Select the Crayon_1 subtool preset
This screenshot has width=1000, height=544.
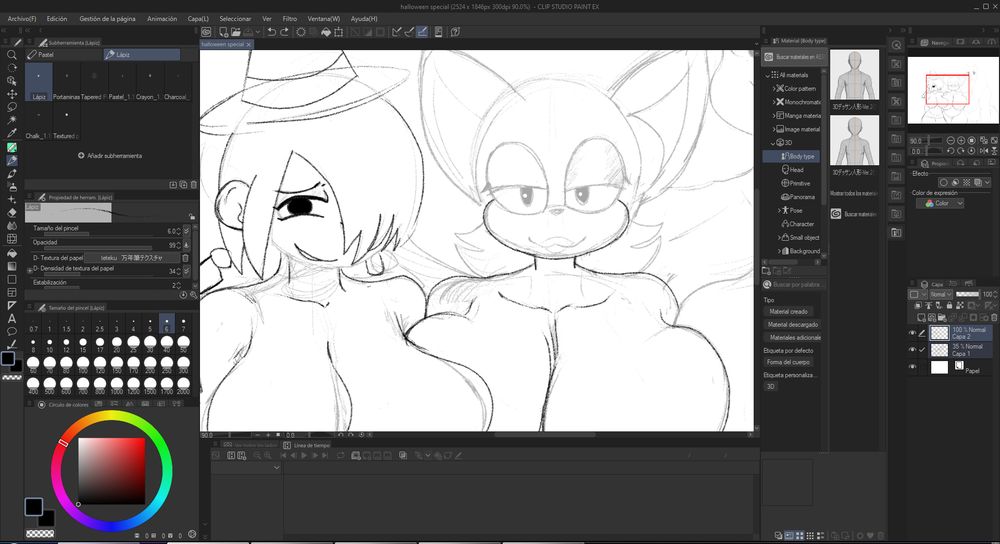click(x=149, y=82)
